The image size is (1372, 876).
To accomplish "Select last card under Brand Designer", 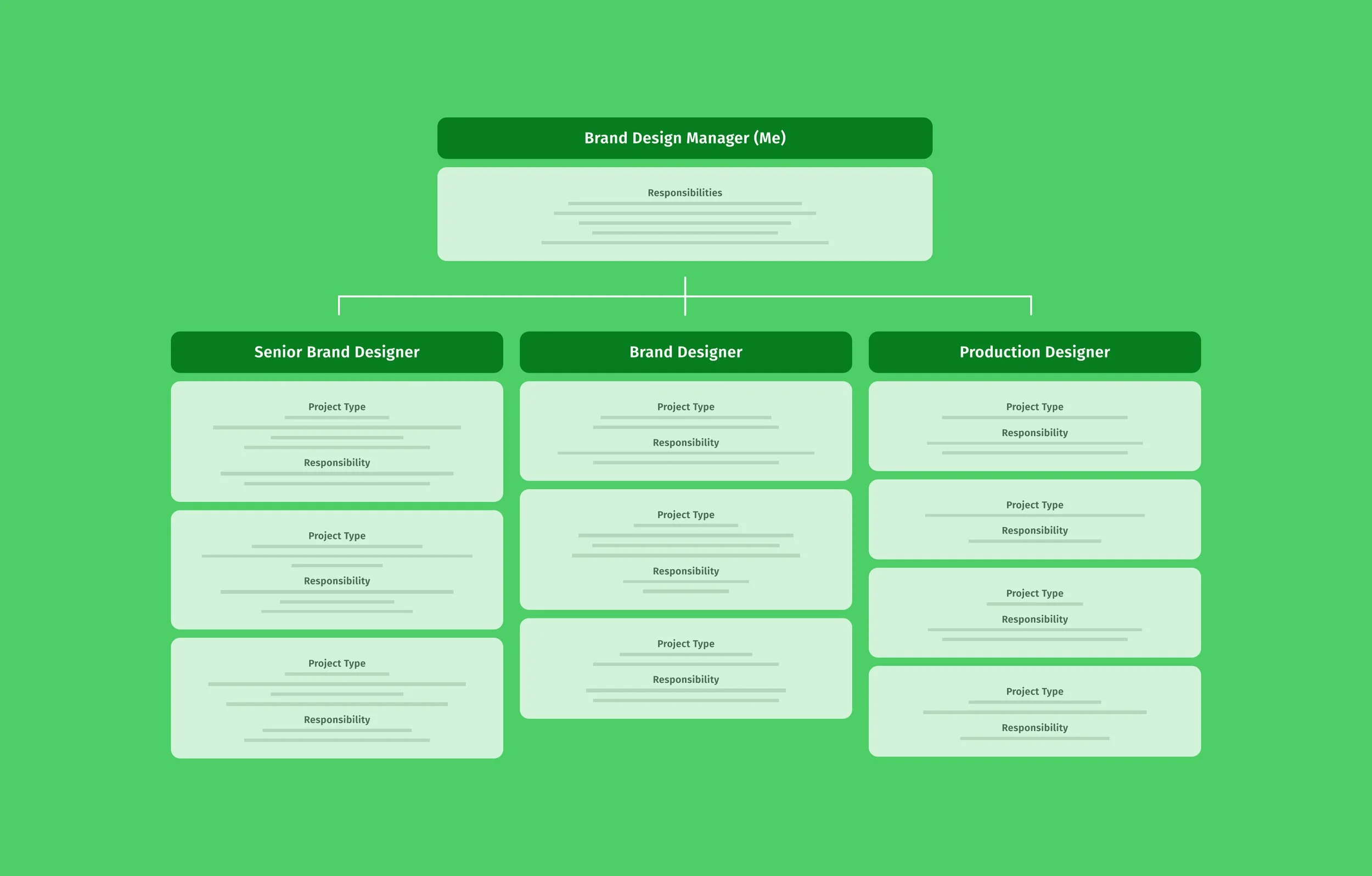I will [685, 668].
